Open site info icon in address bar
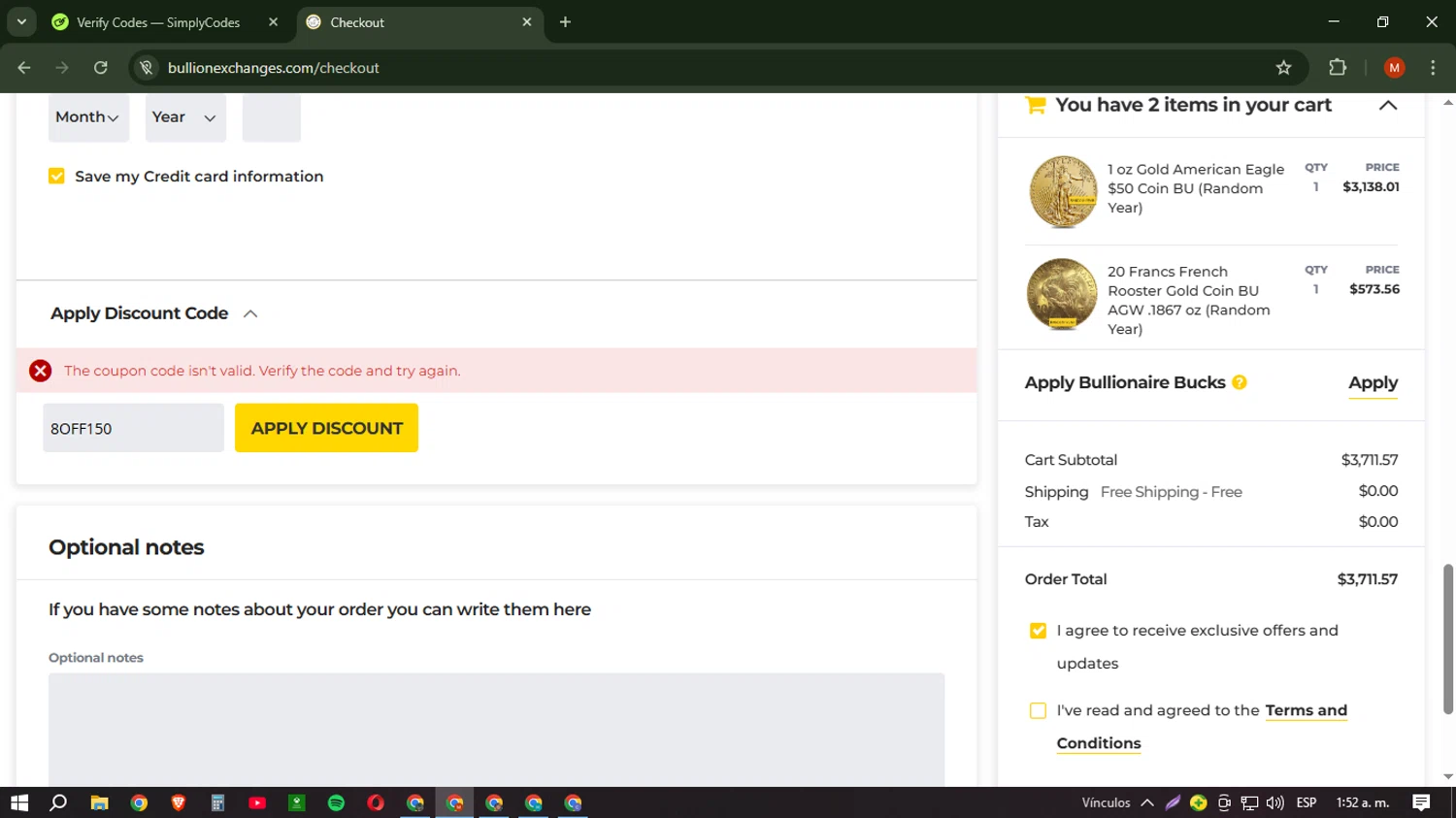 147,68
